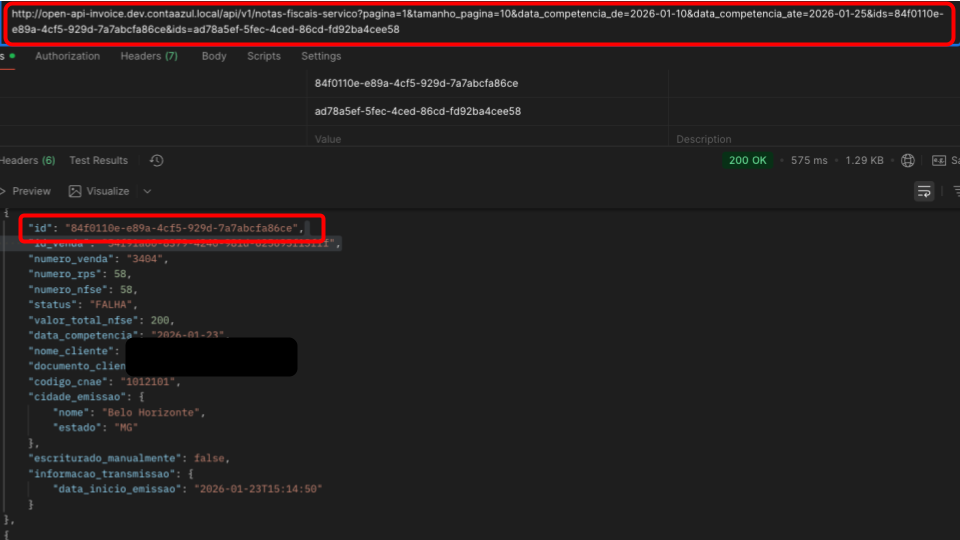The width and height of the screenshot is (960, 540).
Task: Click the "nome": "Belo Horizonte" line
Action: (x=129, y=413)
